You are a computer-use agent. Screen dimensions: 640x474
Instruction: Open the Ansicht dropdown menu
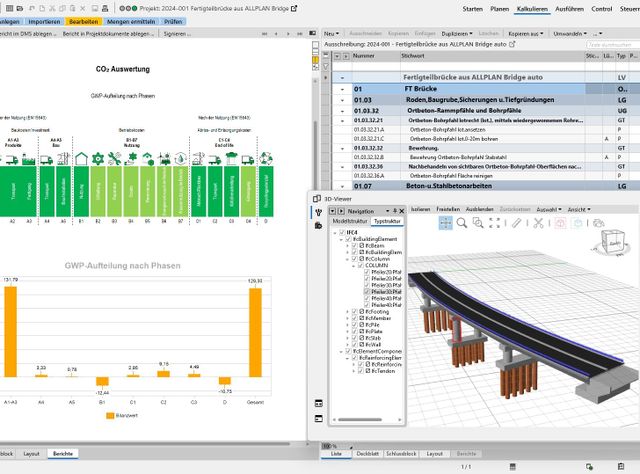click(579, 209)
